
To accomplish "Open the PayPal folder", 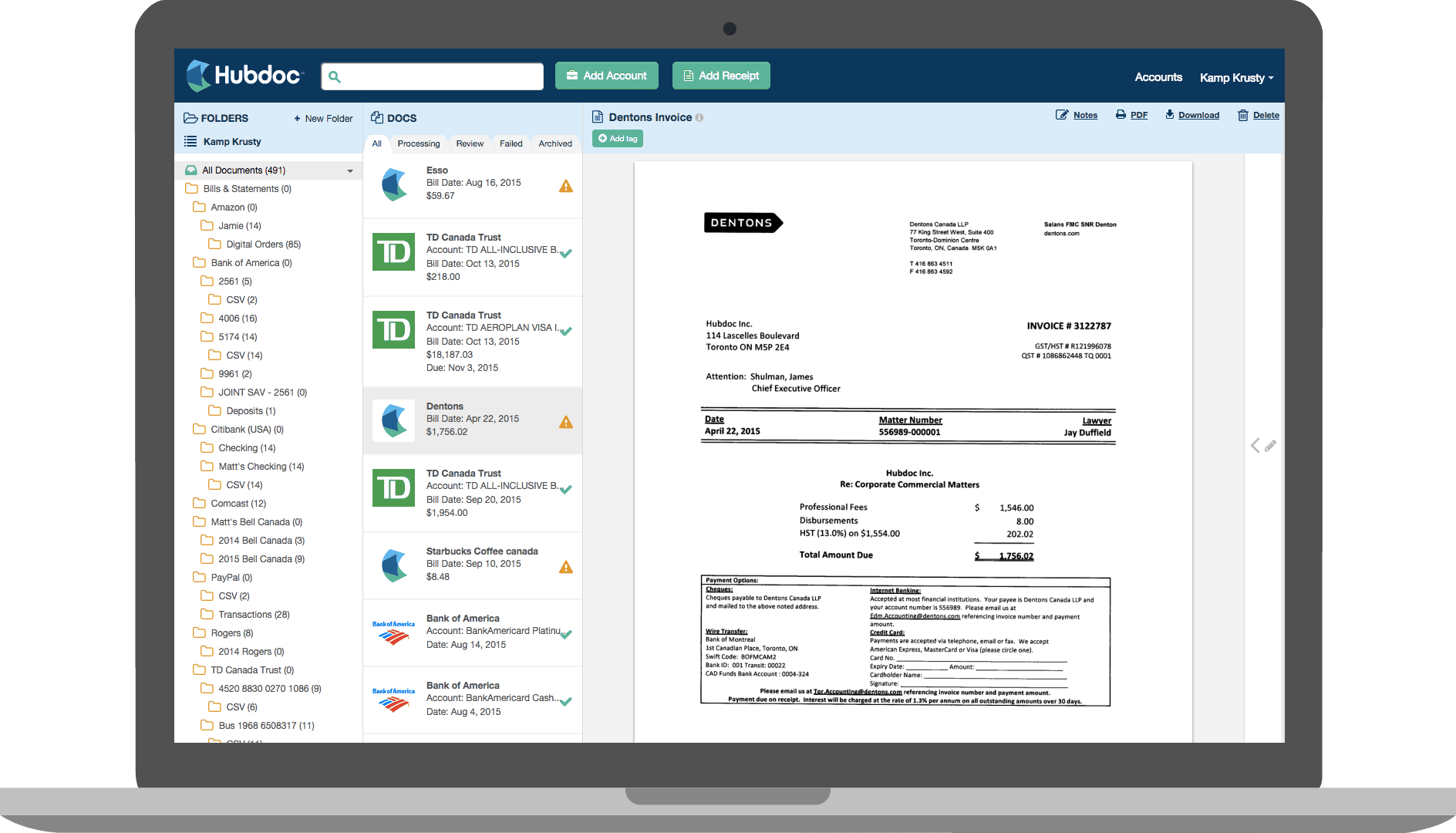I will click(x=224, y=578).
